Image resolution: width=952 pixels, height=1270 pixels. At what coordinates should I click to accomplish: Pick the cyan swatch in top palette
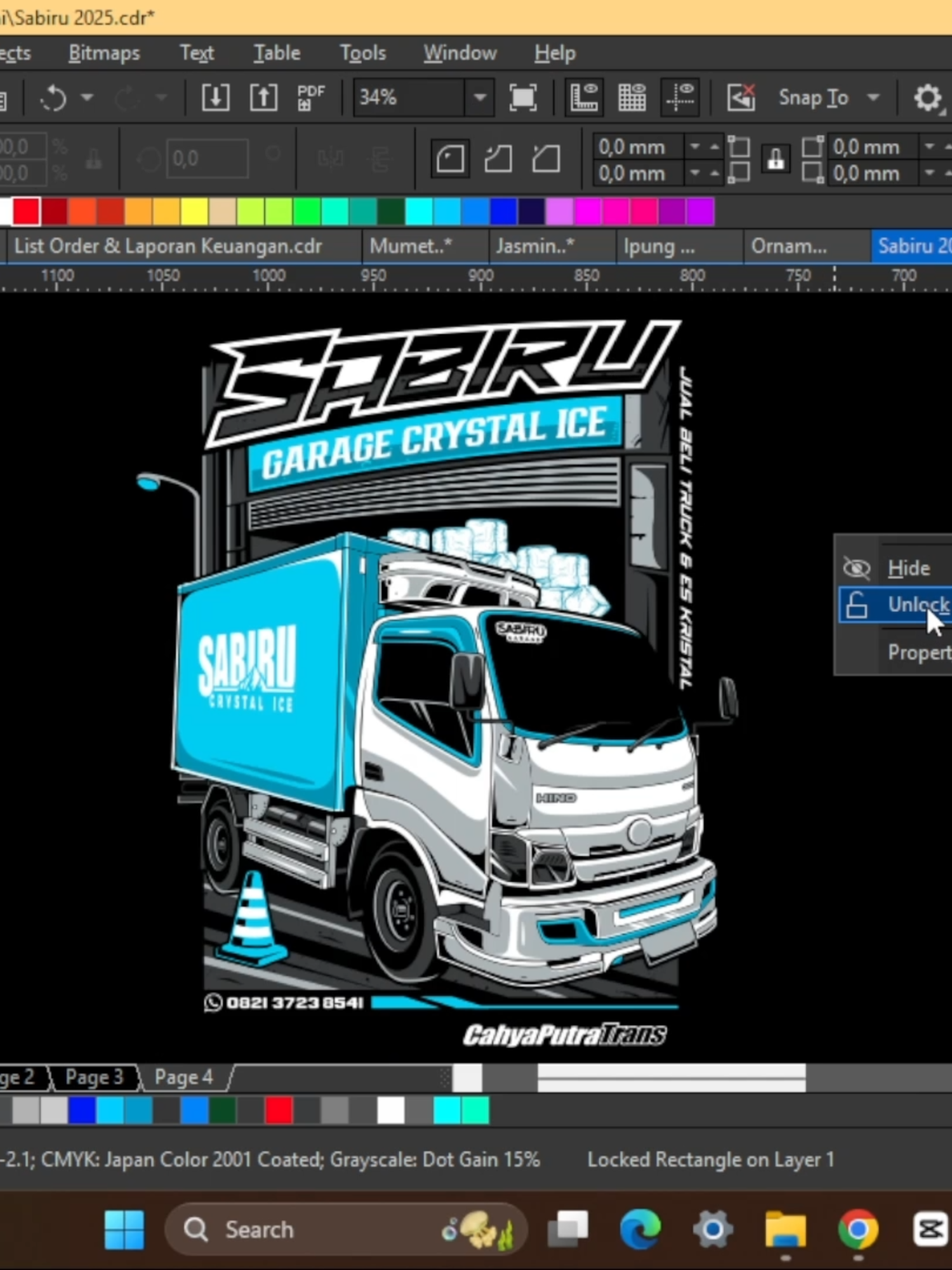point(418,211)
